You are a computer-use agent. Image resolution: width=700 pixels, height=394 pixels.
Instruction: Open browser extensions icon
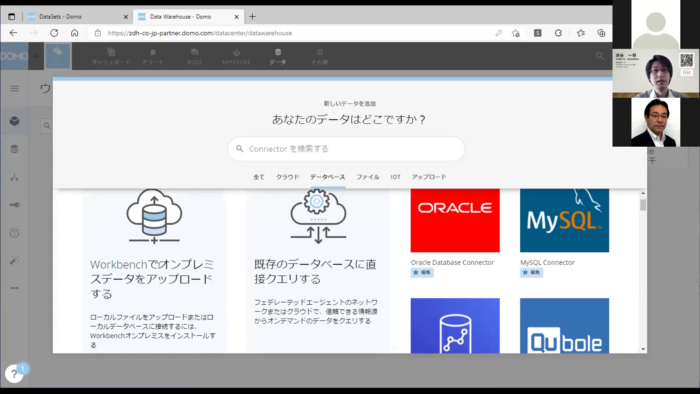(x=558, y=33)
